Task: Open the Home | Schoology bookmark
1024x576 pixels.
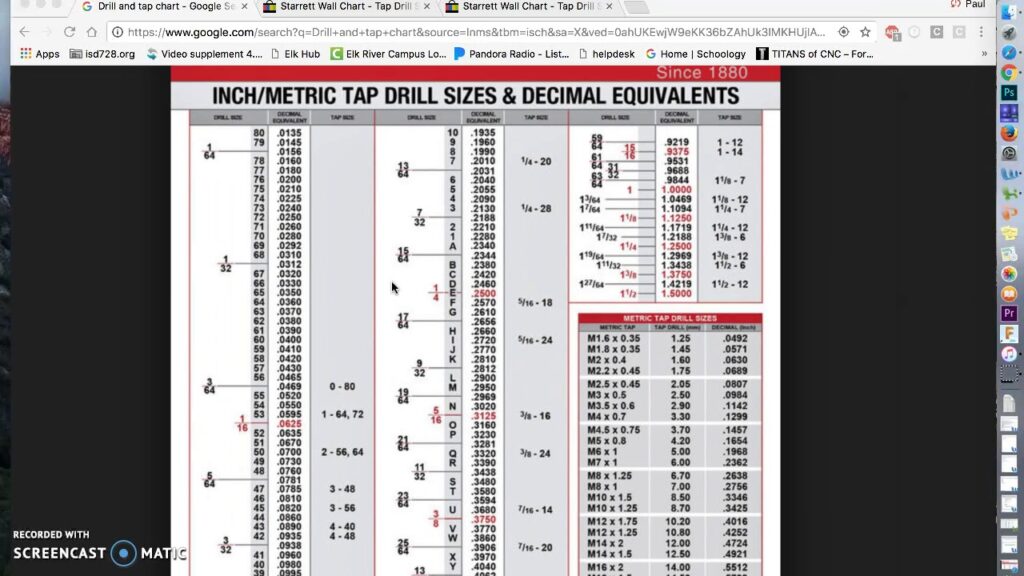Action: point(696,54)
